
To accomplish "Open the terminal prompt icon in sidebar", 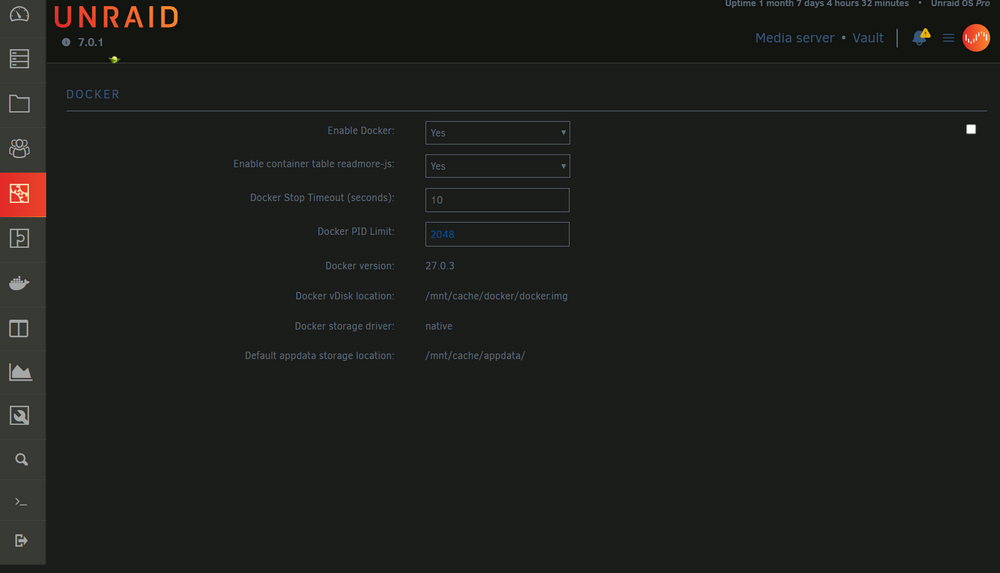I will click(x=21, y=502).
